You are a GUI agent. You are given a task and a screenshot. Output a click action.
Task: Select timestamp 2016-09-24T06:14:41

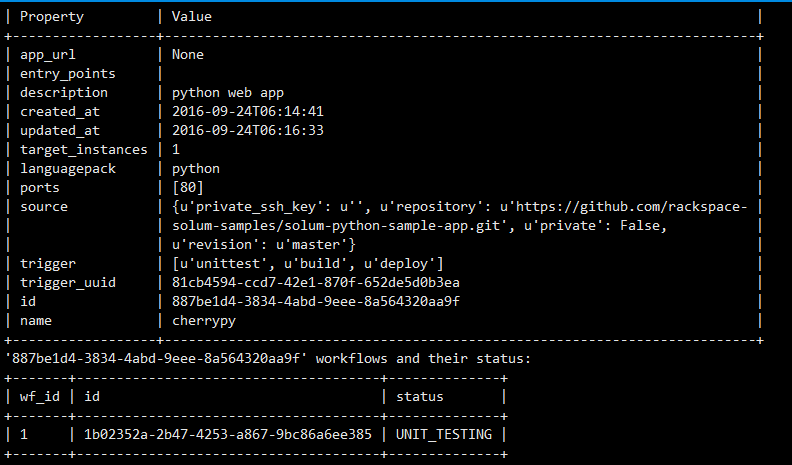click(248, 112)
